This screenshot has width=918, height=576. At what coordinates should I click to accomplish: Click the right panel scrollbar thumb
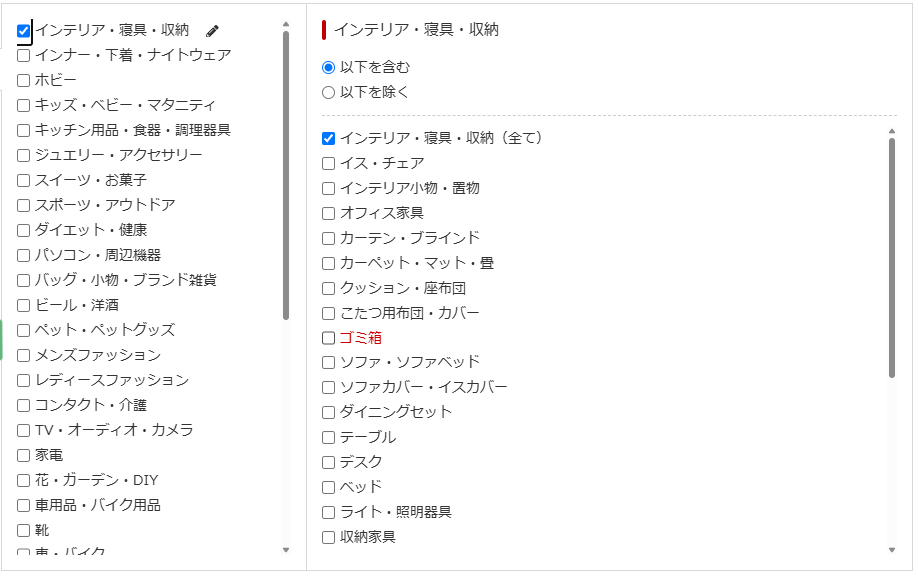(x=892, y=258)
